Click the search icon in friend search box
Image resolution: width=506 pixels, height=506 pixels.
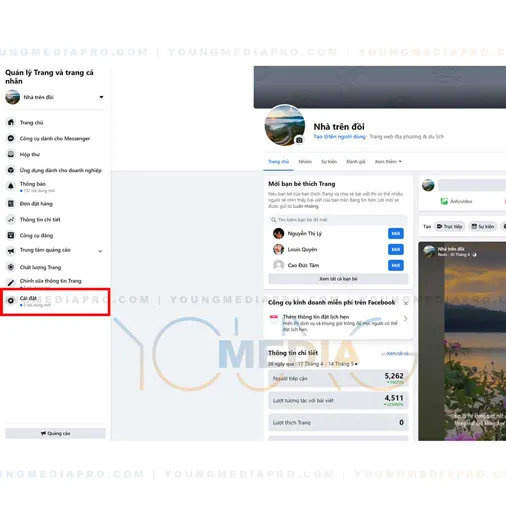[273, 220]
